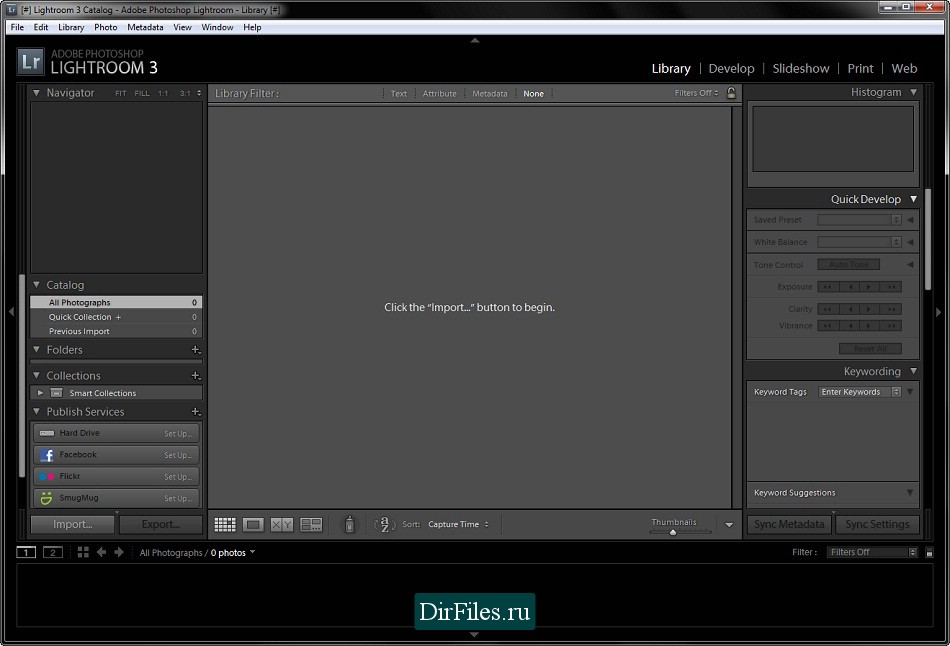Viewport: 950px width, 646px height.
Task: Hide filmstrip with bottom arrow
Action: (x=474, y=634)
